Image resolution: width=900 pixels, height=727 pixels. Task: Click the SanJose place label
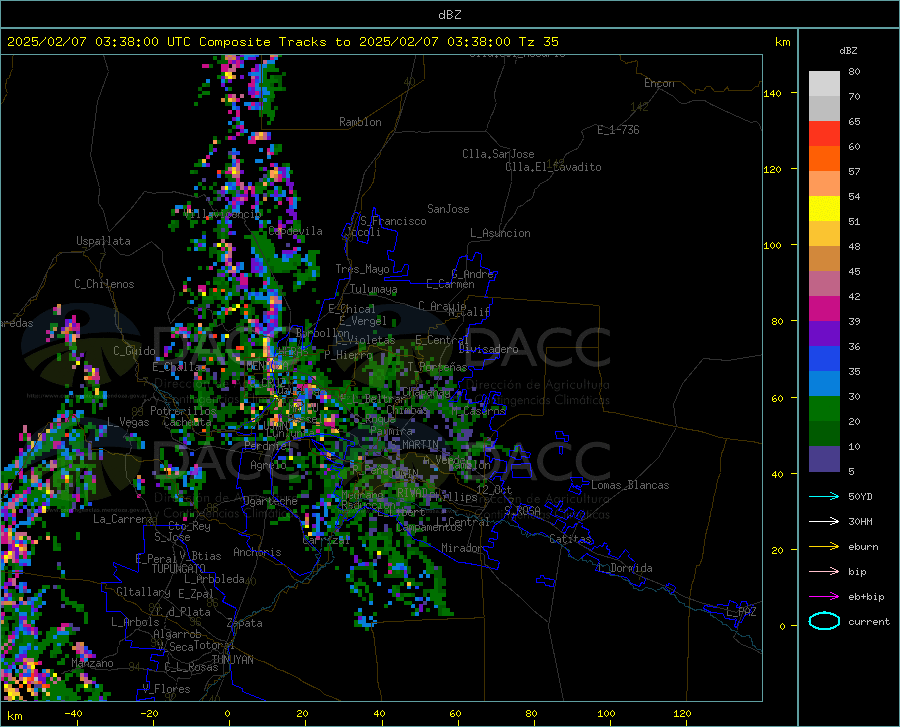point(448,209)
